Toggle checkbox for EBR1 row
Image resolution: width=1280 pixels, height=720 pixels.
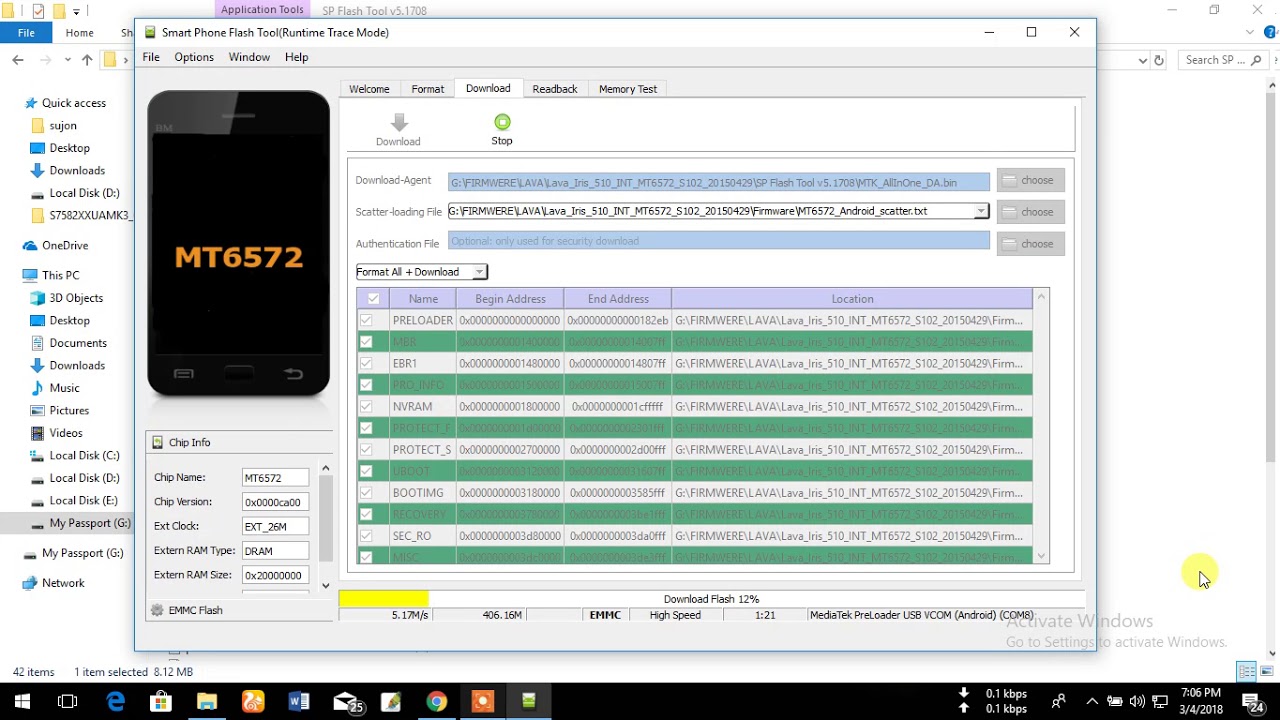pyautogui.click(x=366, y=363)
